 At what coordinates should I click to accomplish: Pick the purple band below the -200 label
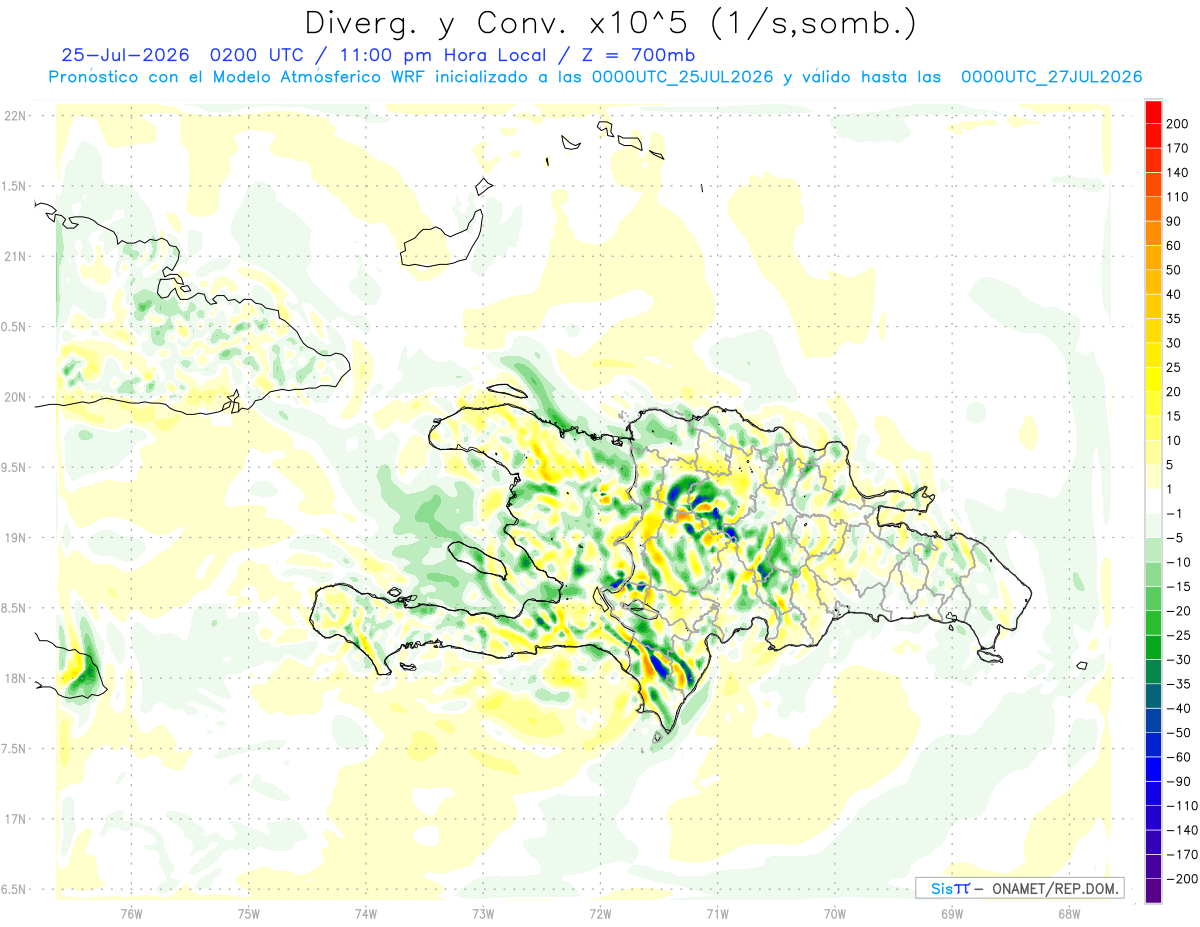(x=1153, y=891)
